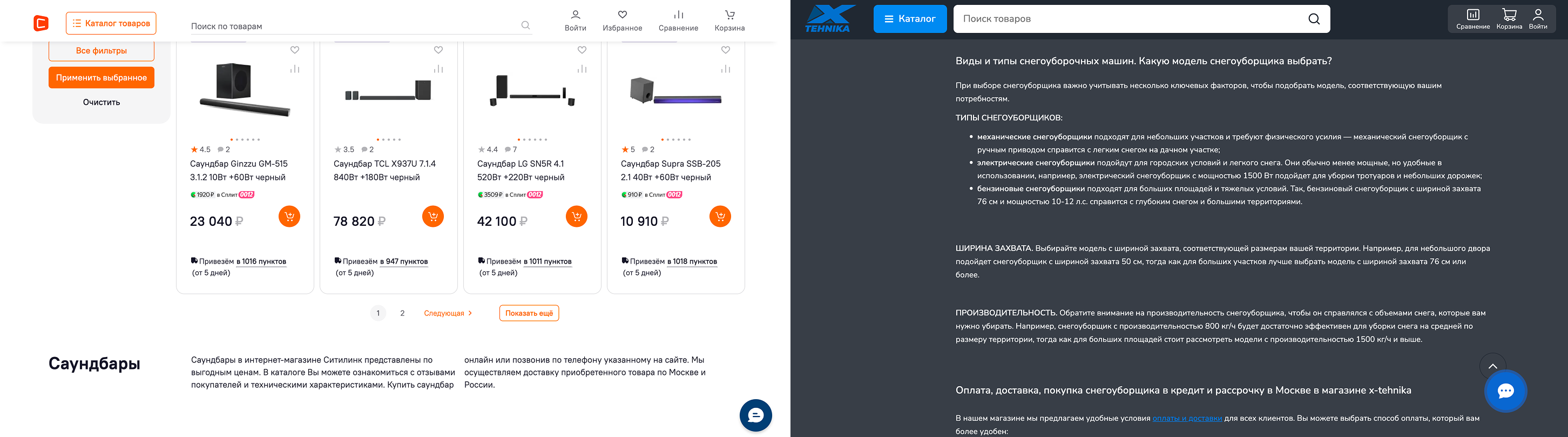Add TCL X937U soundbar to favorites
1568x437 pixels.
tap(438, 50)
